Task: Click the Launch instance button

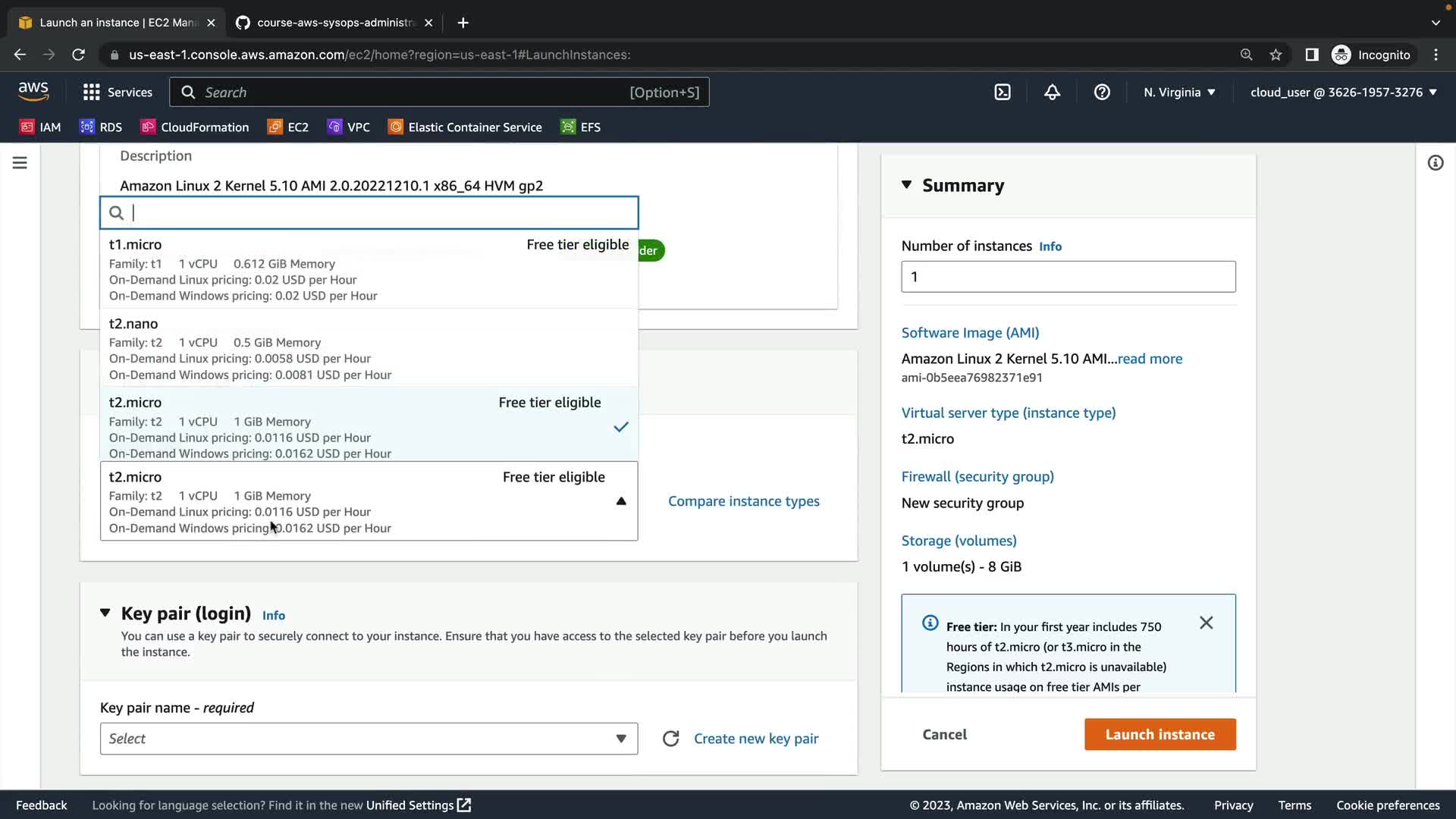Action: coord(1159,734)
